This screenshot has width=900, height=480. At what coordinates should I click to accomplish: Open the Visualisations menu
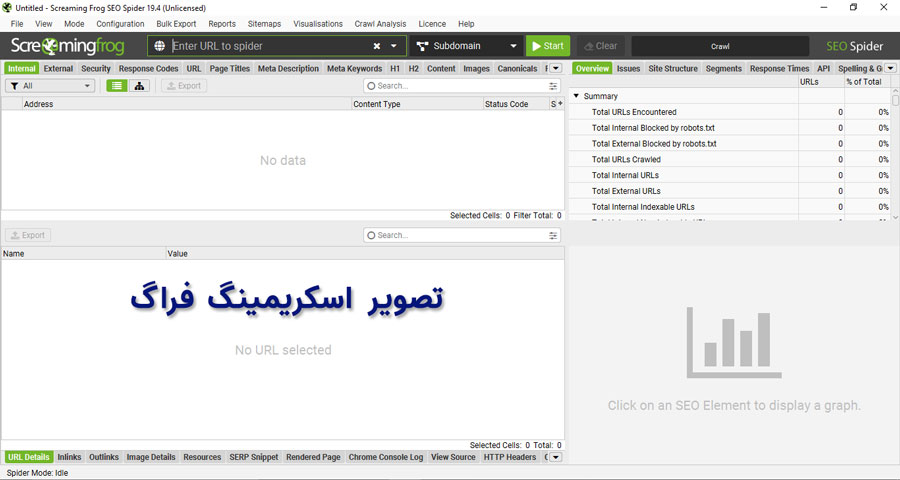[318, 24]
